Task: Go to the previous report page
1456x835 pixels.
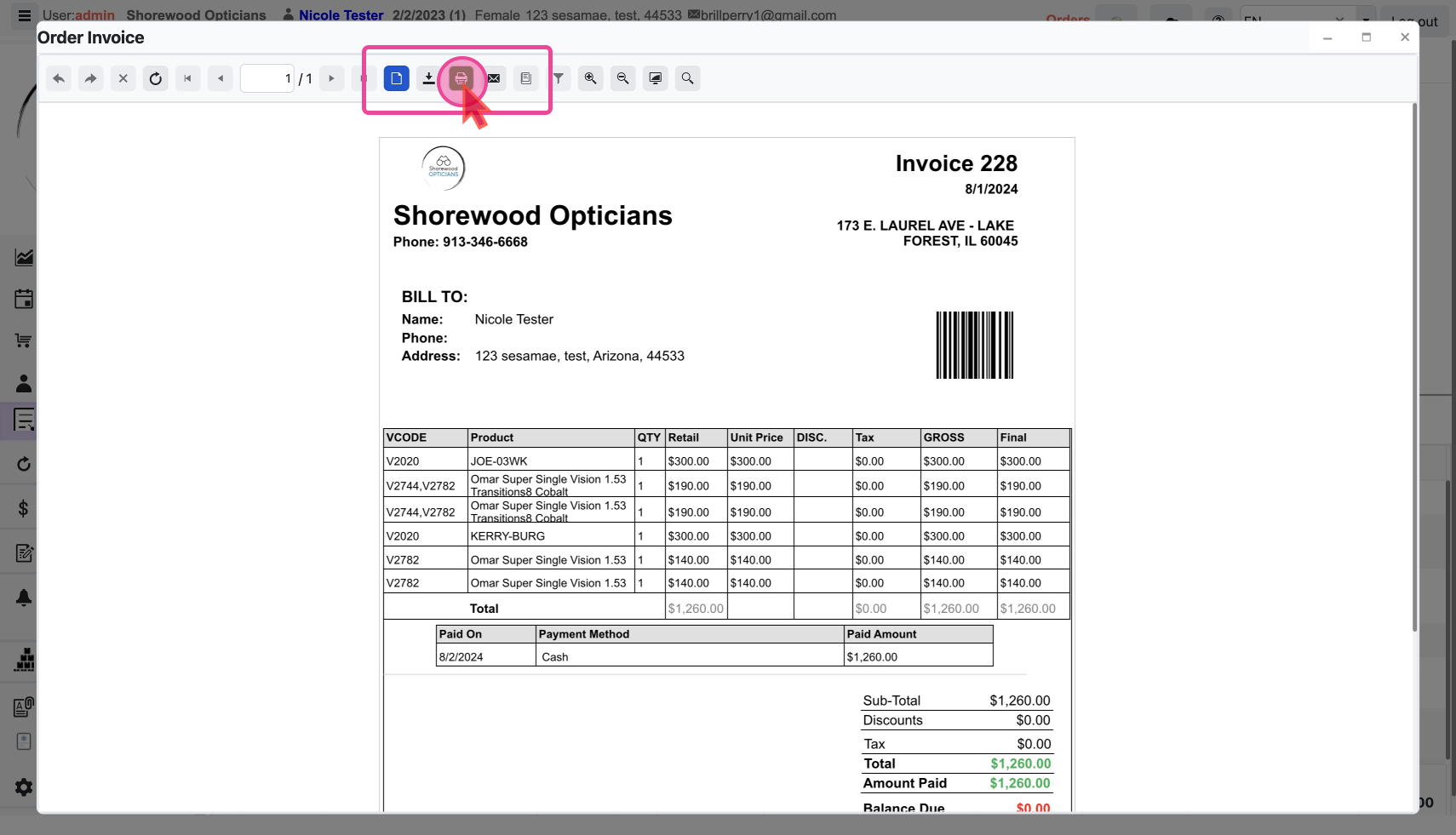Action: (220, 78)
